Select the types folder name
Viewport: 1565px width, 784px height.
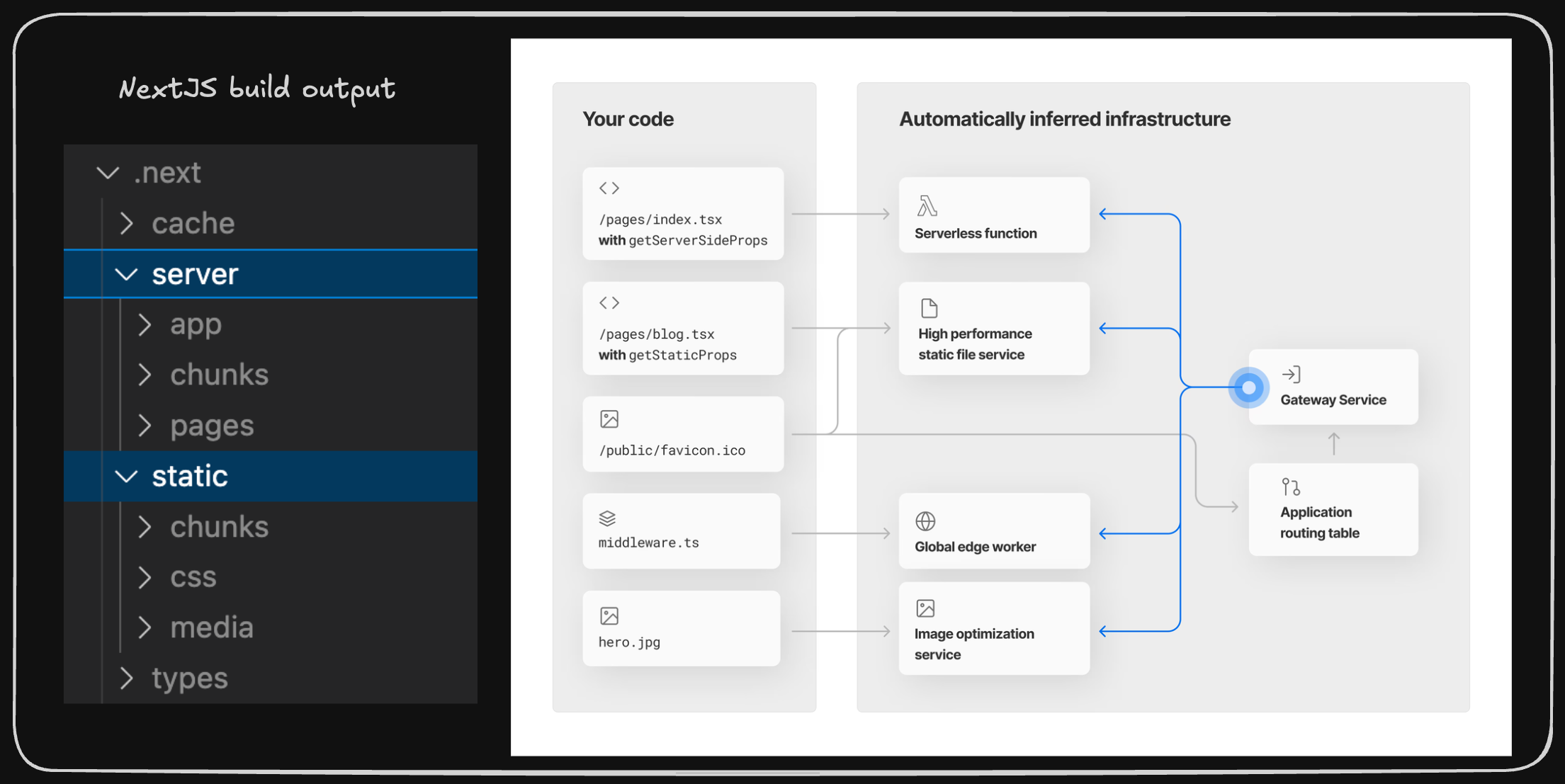point(190,679)
